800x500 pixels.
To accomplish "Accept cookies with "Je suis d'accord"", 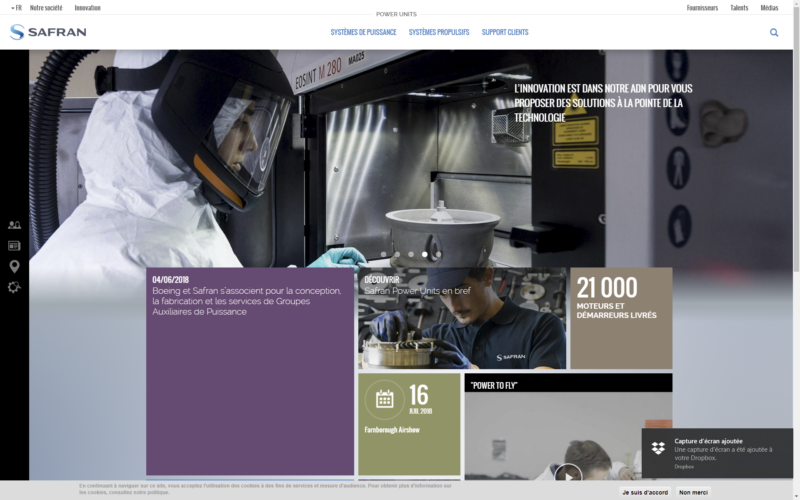I will (x=645, y=492).
